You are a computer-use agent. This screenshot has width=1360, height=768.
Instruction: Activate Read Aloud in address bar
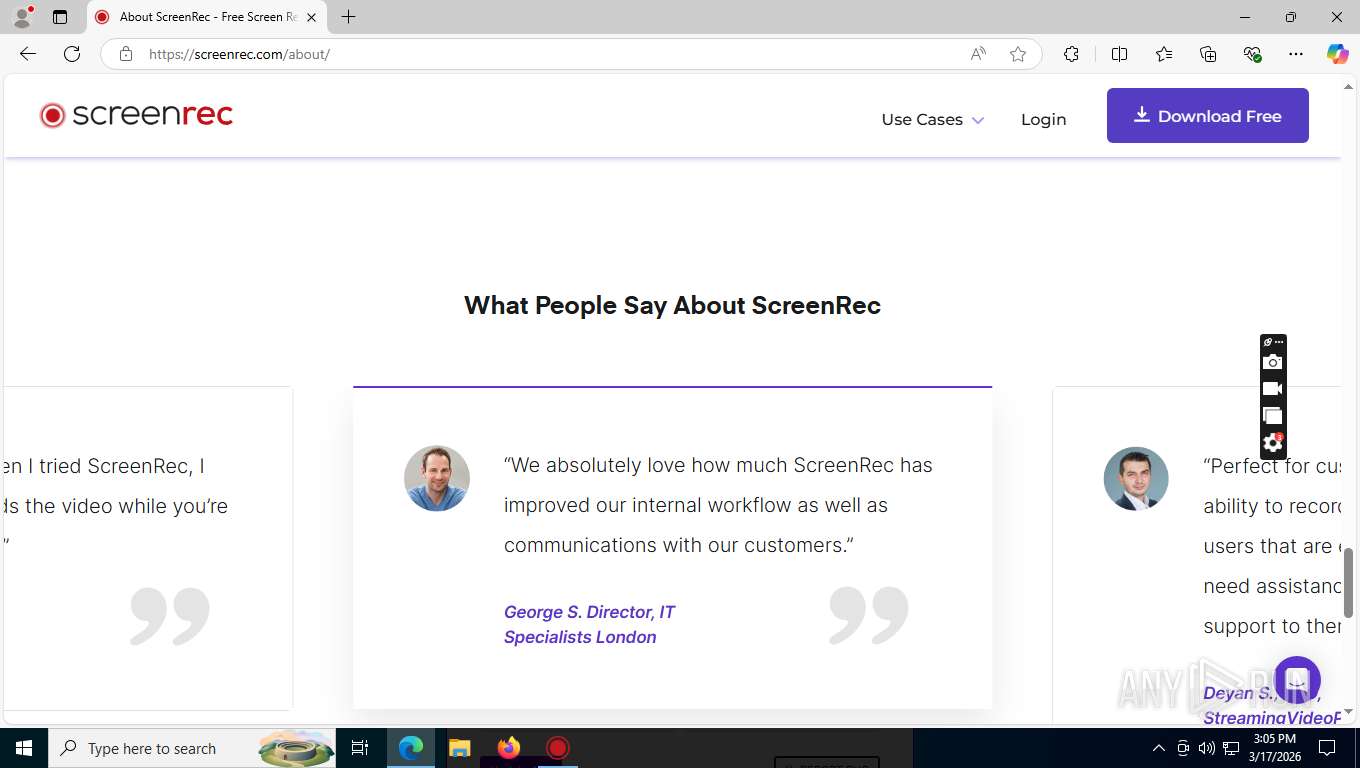978,54
